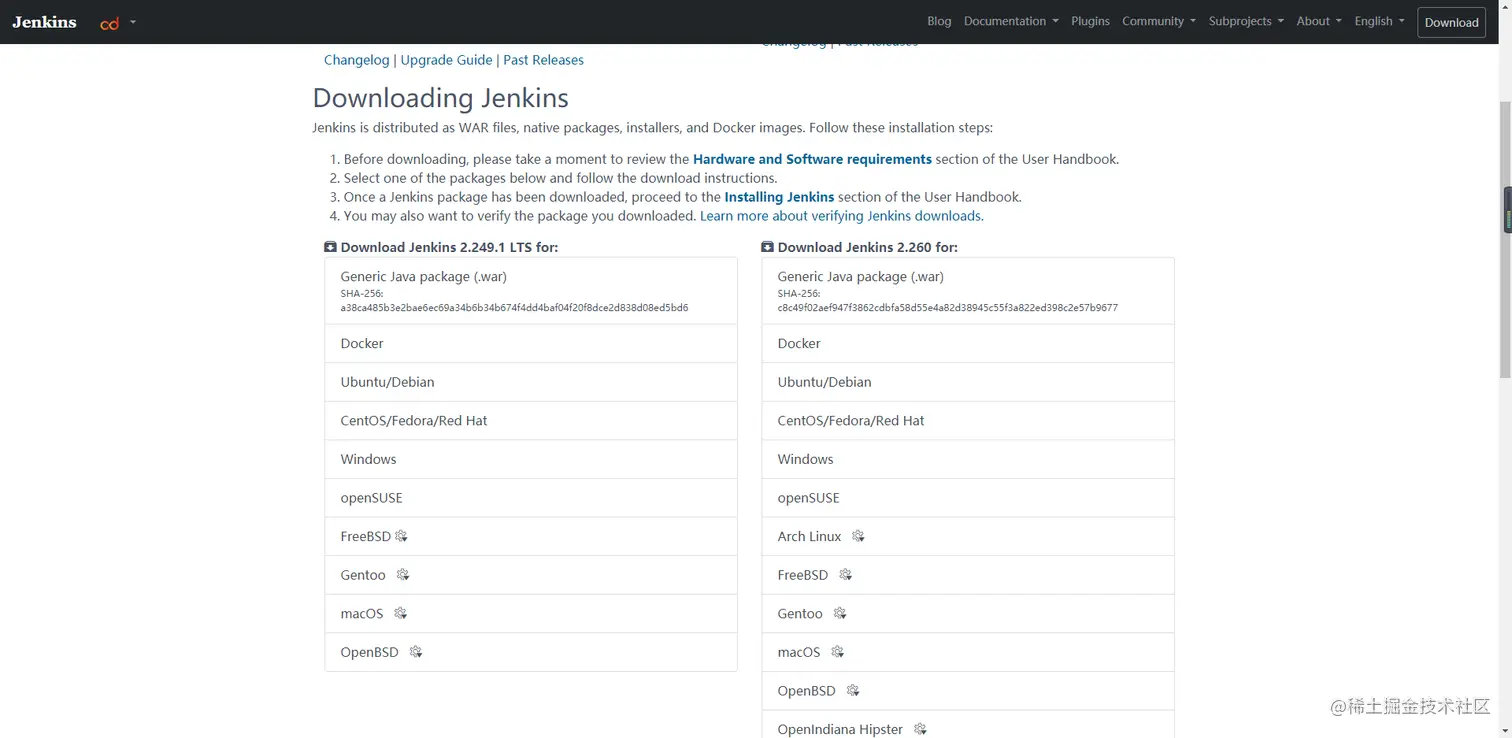Open the CD Foundation logo dropdown
The width and height of the screenshot is (1512, 738).
point(118,22)
